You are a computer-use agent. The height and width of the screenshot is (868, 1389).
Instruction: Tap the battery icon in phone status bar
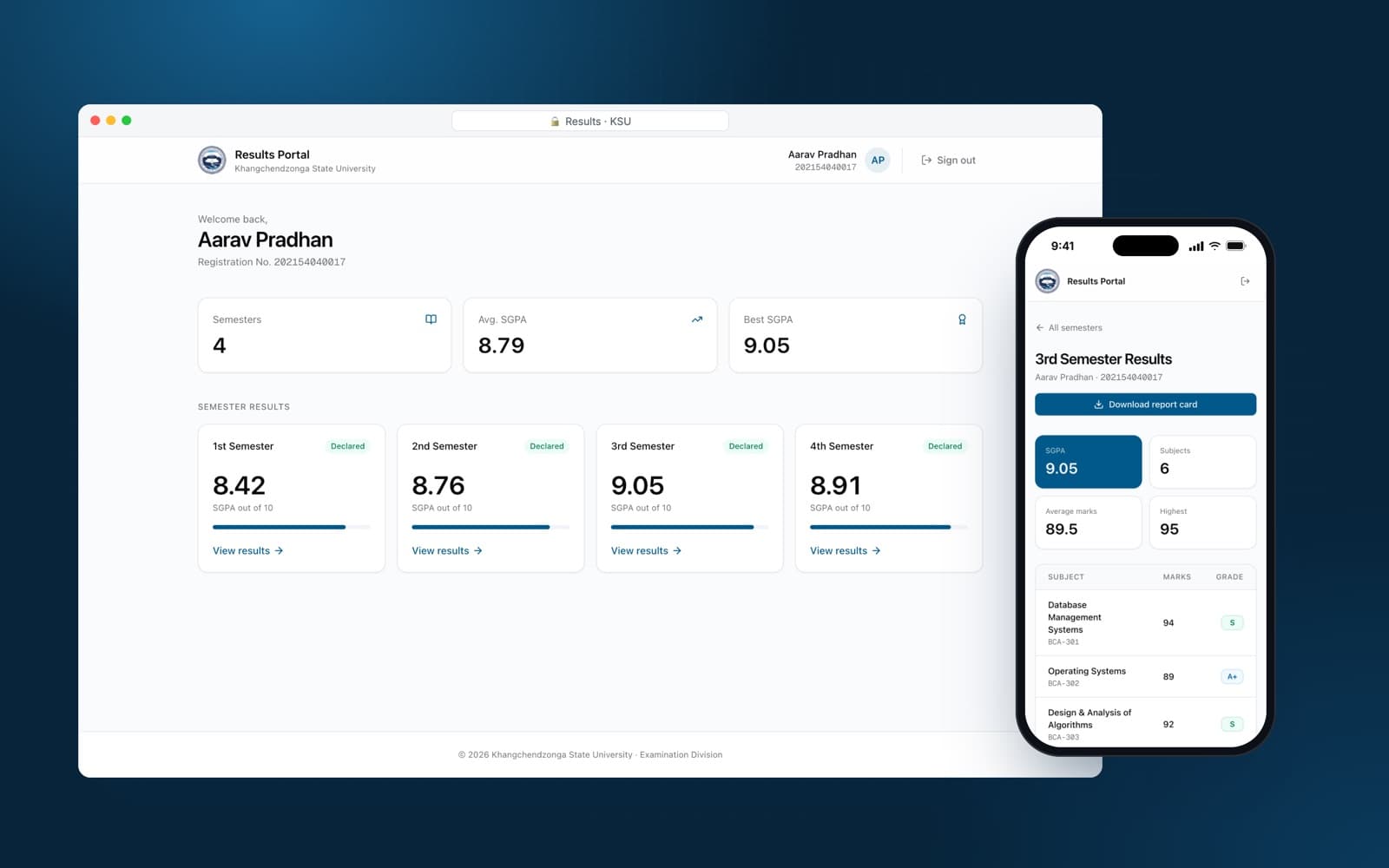tap(1236, 247)
